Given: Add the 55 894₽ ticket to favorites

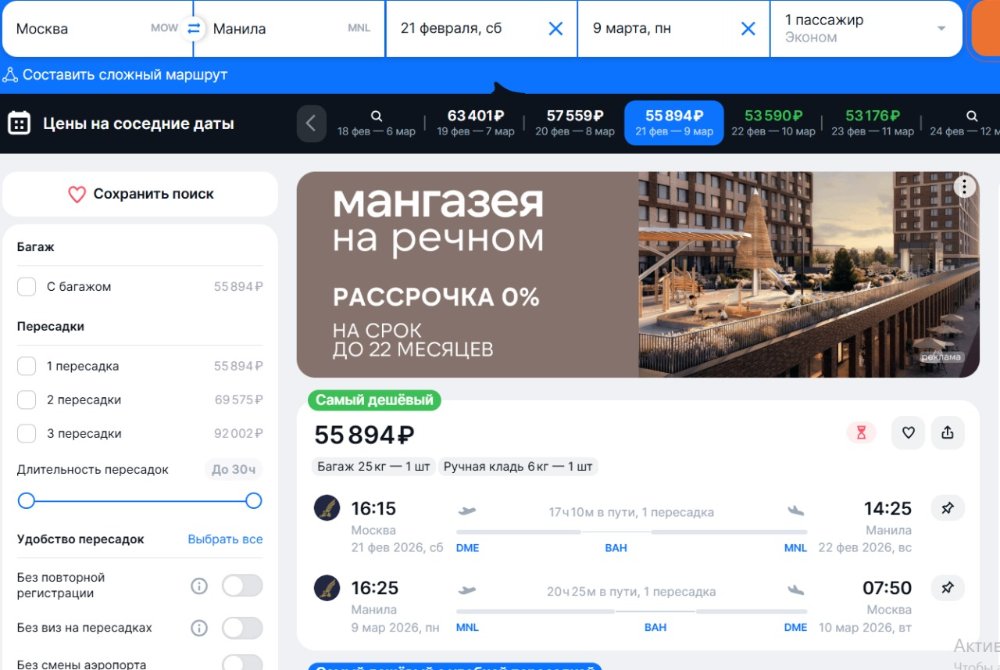Looking at the screenshot, I should [908, 433].
